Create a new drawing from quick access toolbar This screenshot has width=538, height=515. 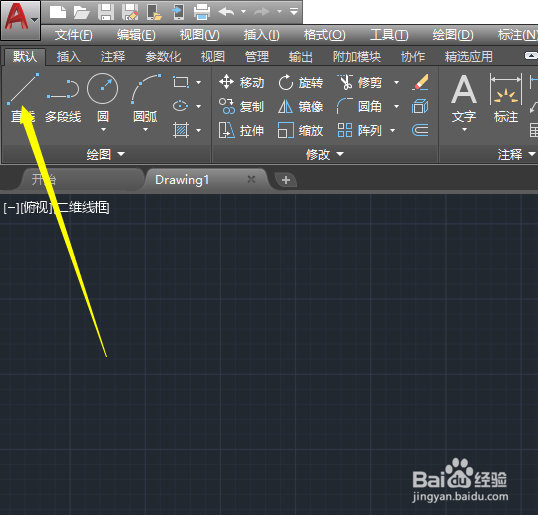coord(58,12)
